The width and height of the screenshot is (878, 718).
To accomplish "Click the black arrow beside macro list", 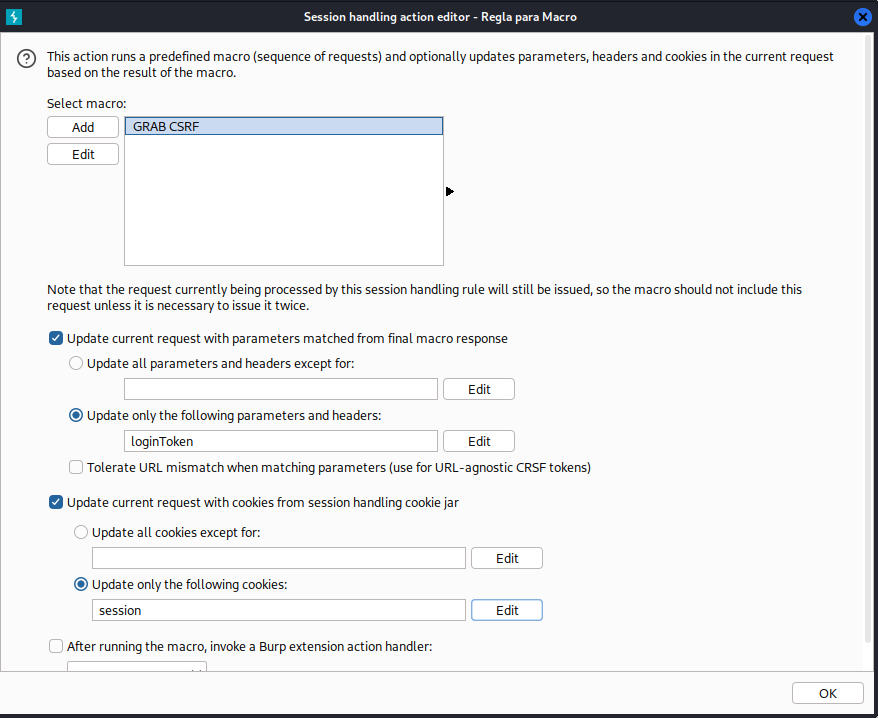I will tap(450, 192).
